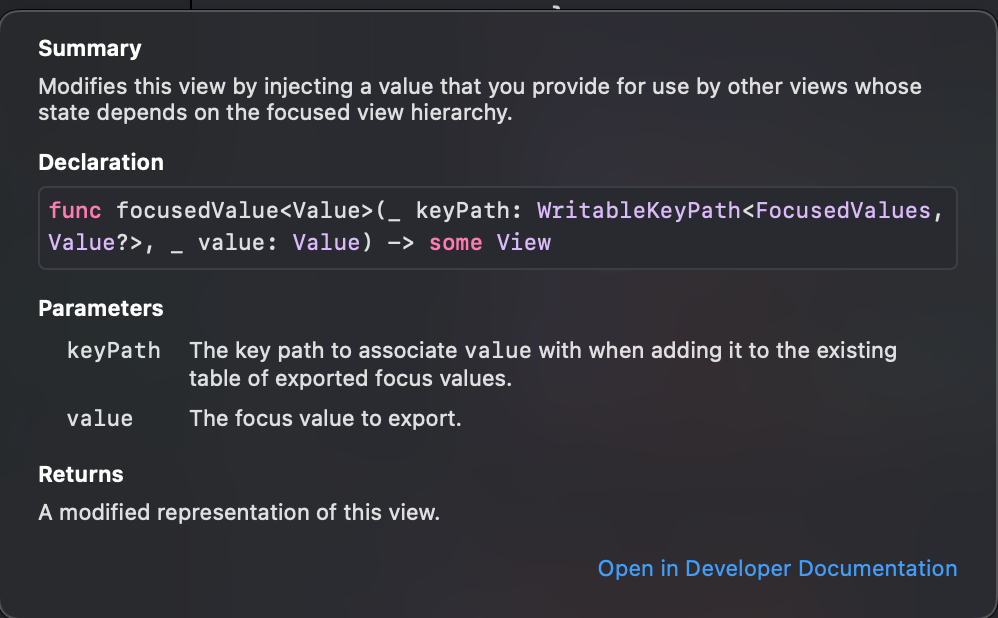Open in Developer Documentation link
Image resolution: width=998 pixels, height=618 pixels.
(777, 568)
